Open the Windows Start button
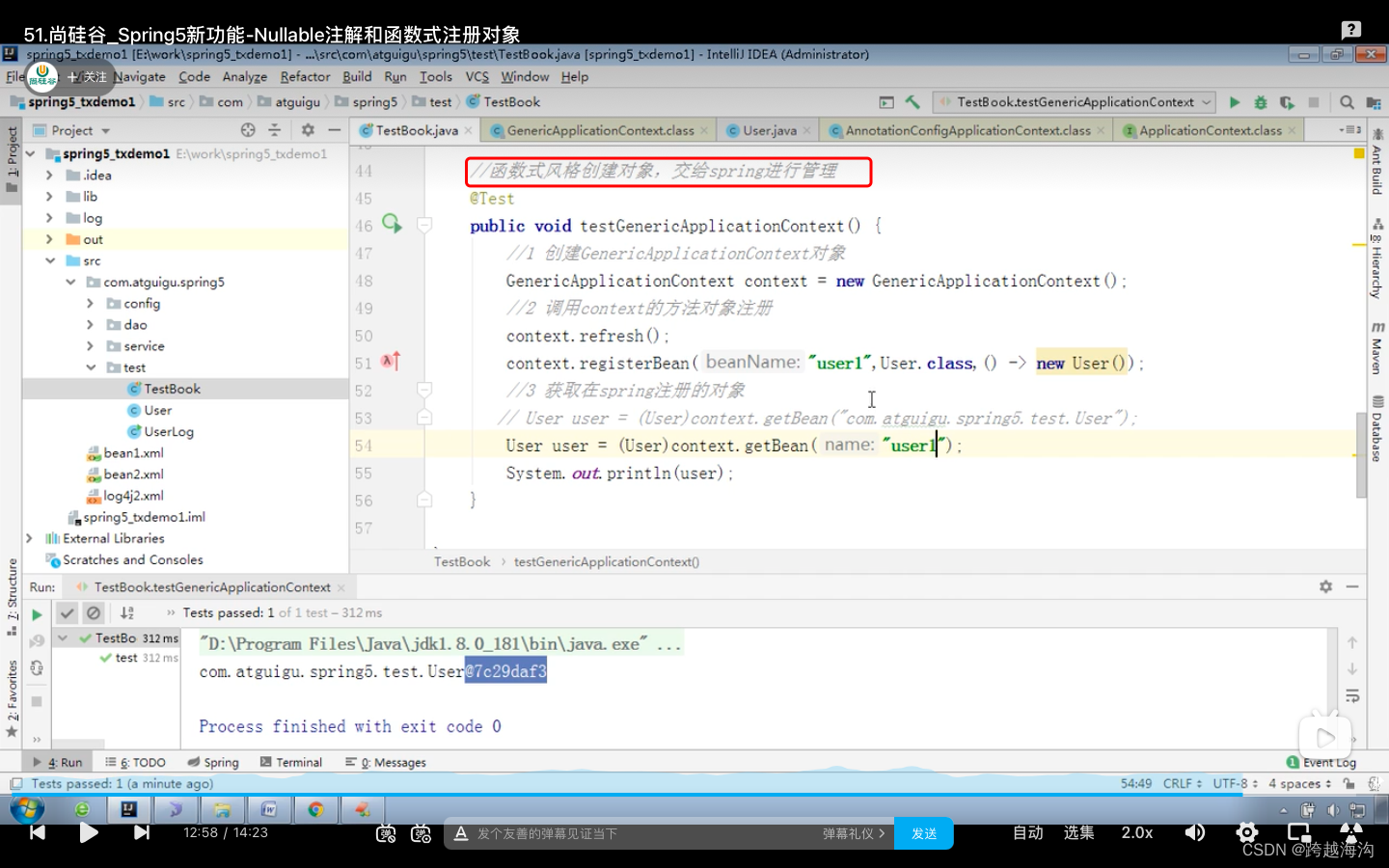Screen dimensions: 1389x868 pyautogui.click(x=27, y=809)
